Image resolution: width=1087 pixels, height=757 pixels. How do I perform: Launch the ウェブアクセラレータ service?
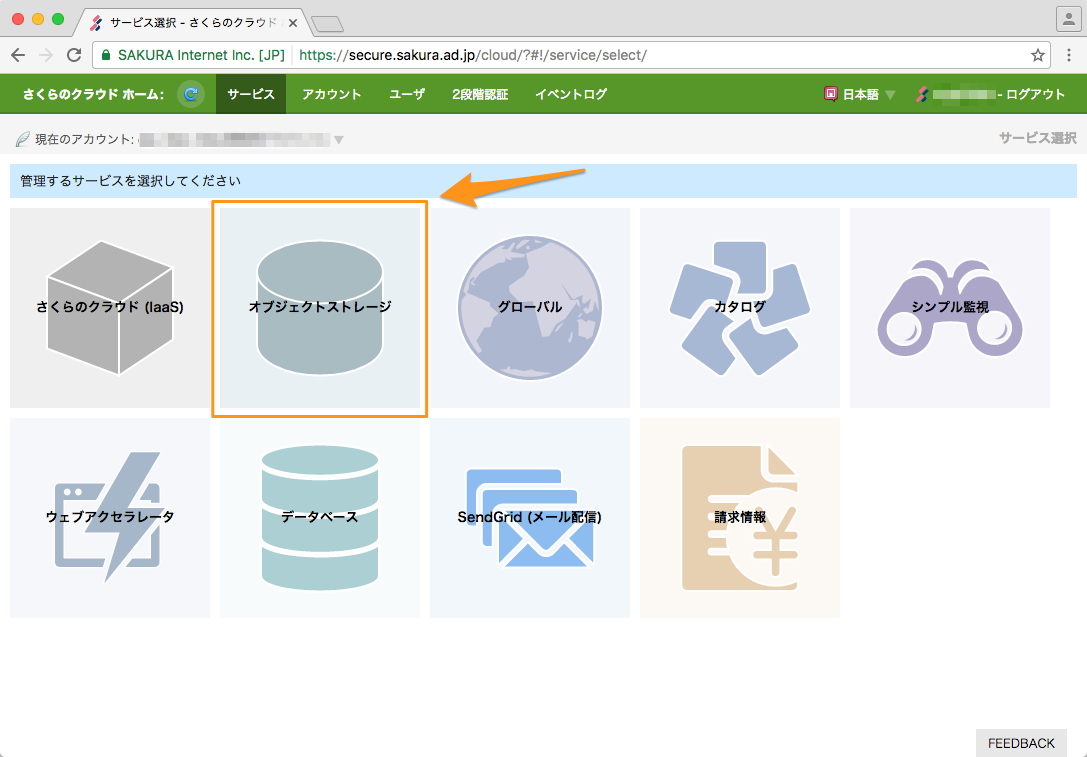pyautogui.click(x=110, y=518)
